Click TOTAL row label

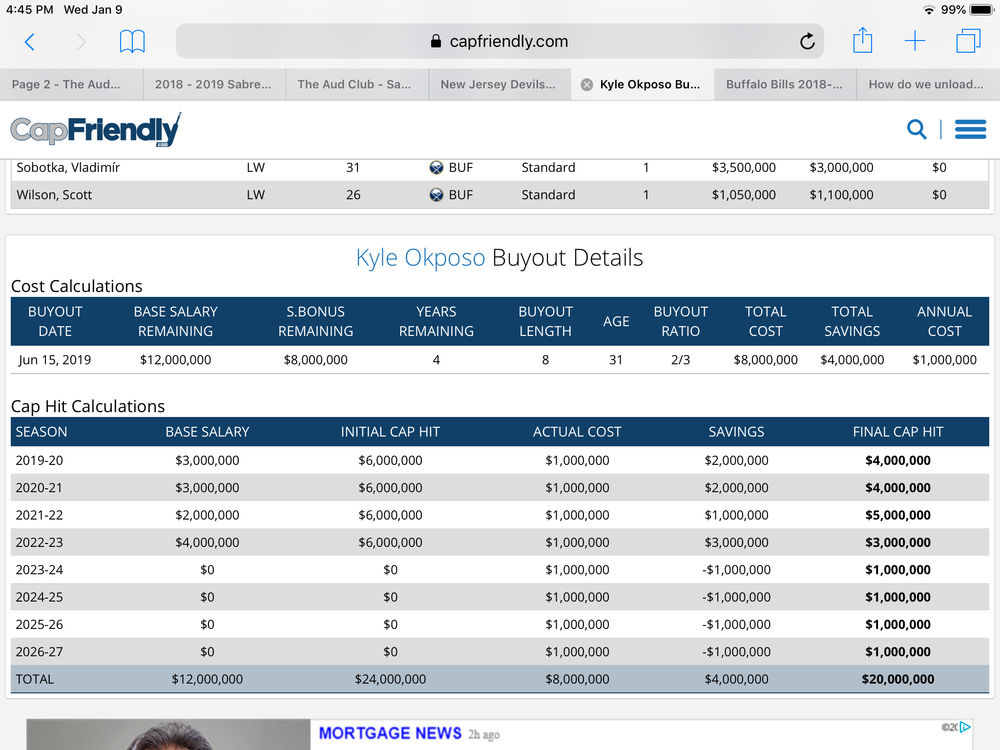point(34,679)
